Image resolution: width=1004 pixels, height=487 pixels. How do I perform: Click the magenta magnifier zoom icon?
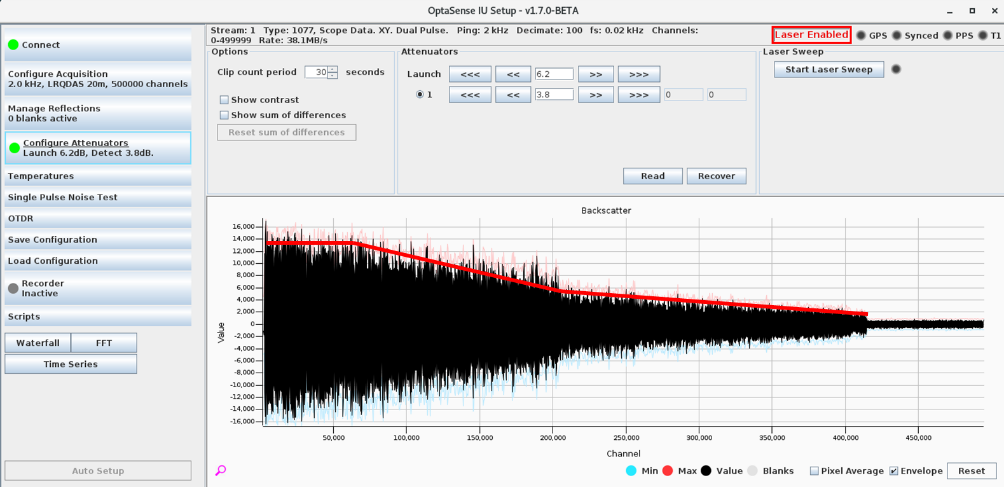click(220, 470)
